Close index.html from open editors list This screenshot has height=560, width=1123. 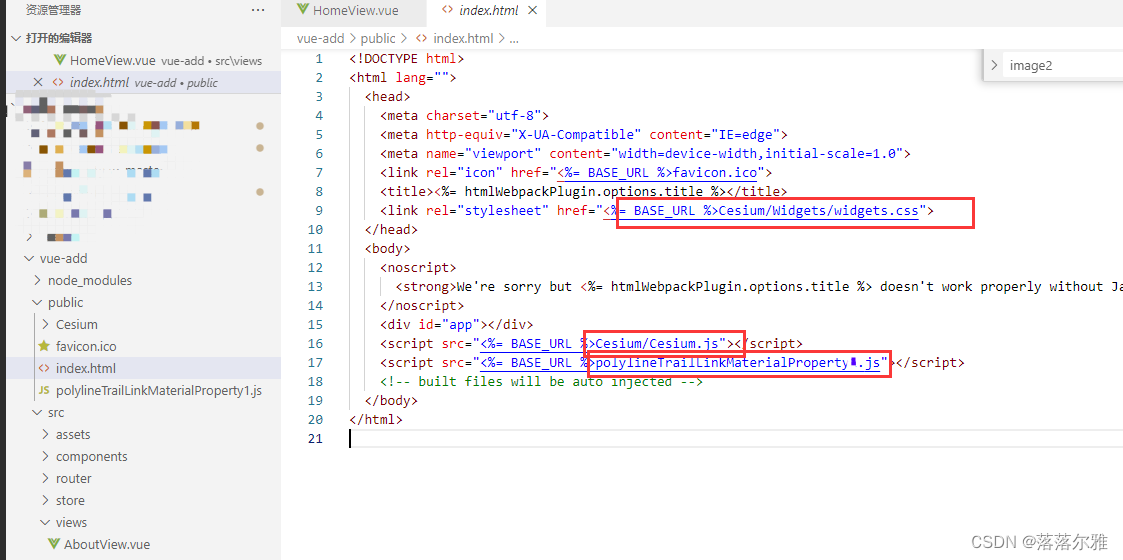38,82
